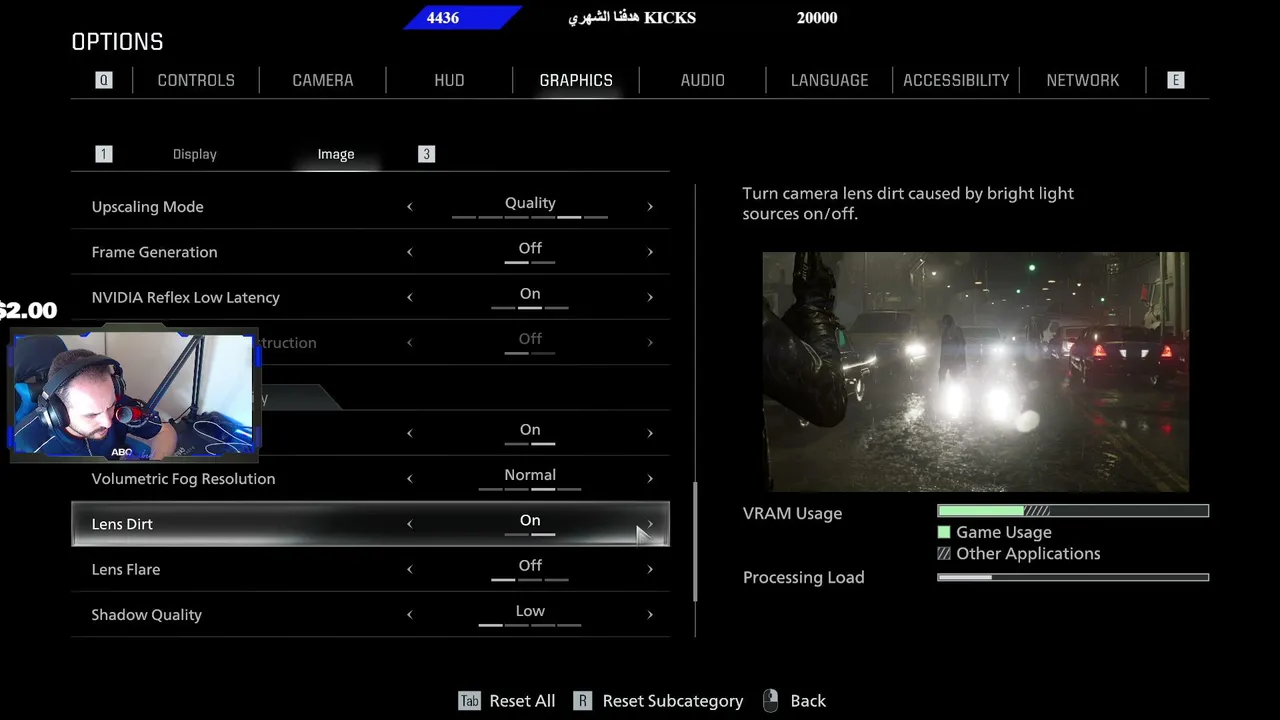The width and height of the screenshot is (1280, 720).
Task: Click the VRAM Usage bar
Action: tap(1073, 511)
